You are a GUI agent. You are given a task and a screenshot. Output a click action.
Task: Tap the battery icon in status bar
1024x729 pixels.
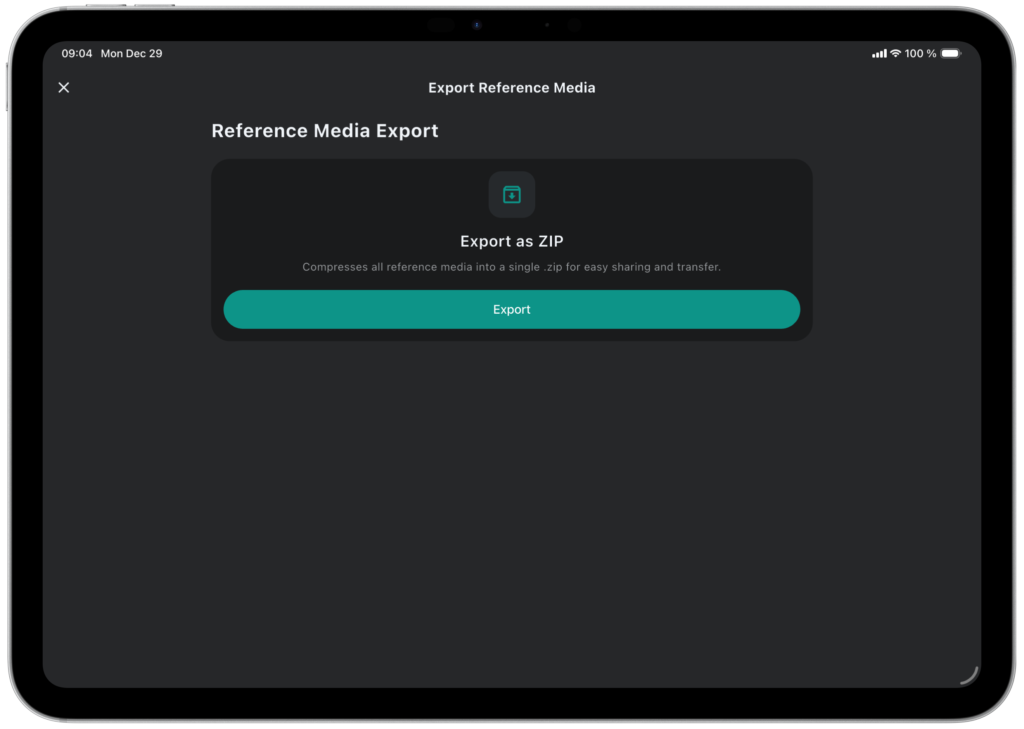click(x=950, y=54)
